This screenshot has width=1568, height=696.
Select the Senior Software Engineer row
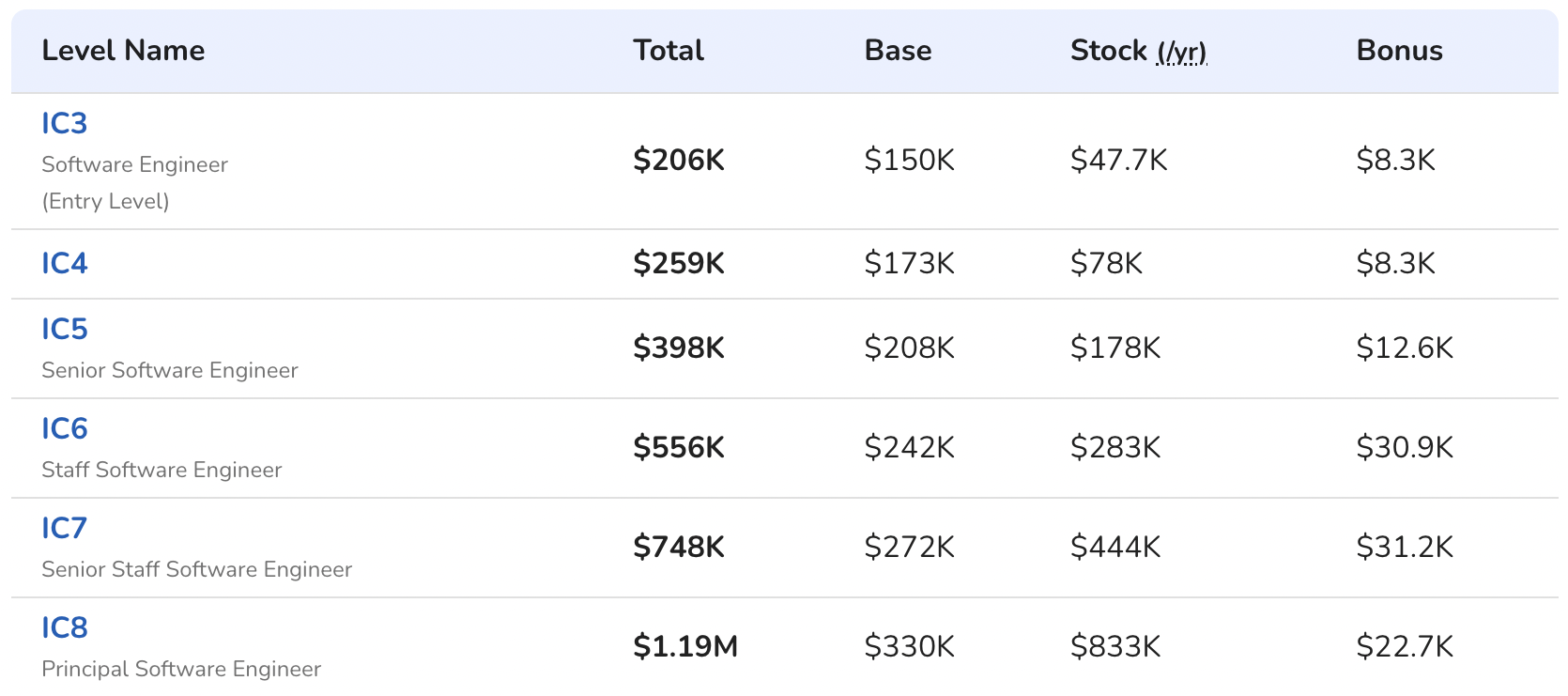(x=169, y=370)
